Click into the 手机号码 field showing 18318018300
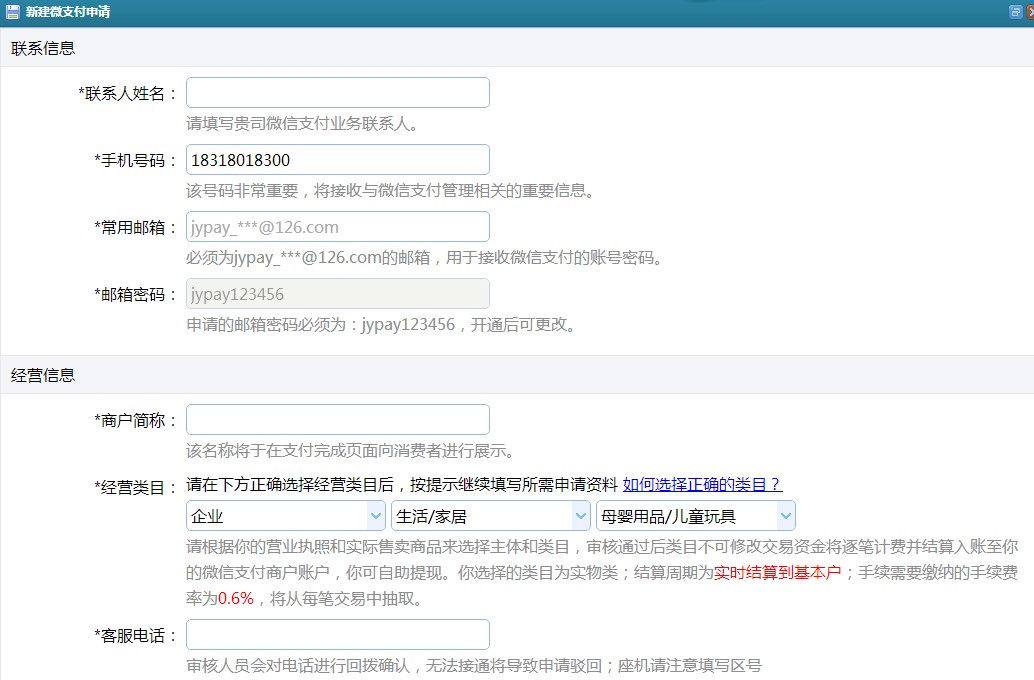 coord(338,160)
